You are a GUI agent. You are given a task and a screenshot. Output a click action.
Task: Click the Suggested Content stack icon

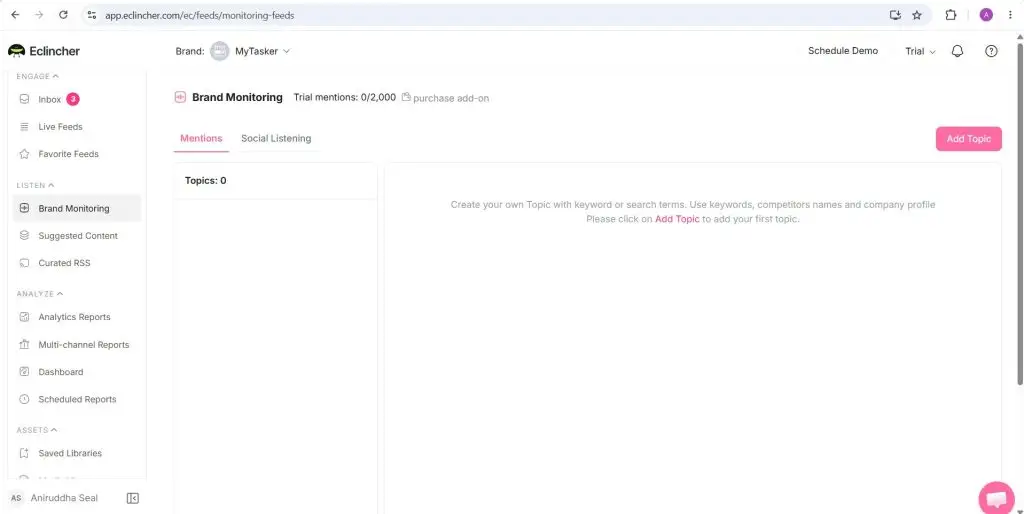pos(24,236)
